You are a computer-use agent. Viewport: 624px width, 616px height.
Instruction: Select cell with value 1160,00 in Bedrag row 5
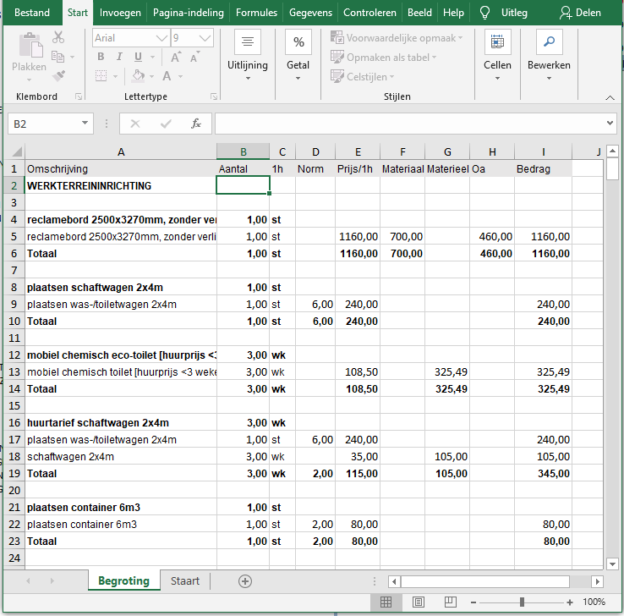tap(543, 237)
